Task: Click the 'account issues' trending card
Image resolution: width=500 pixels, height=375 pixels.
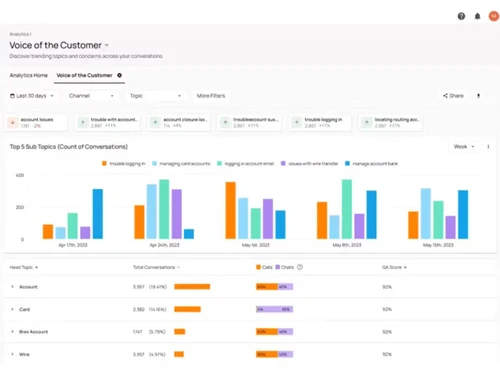Action: click(37, 123)
